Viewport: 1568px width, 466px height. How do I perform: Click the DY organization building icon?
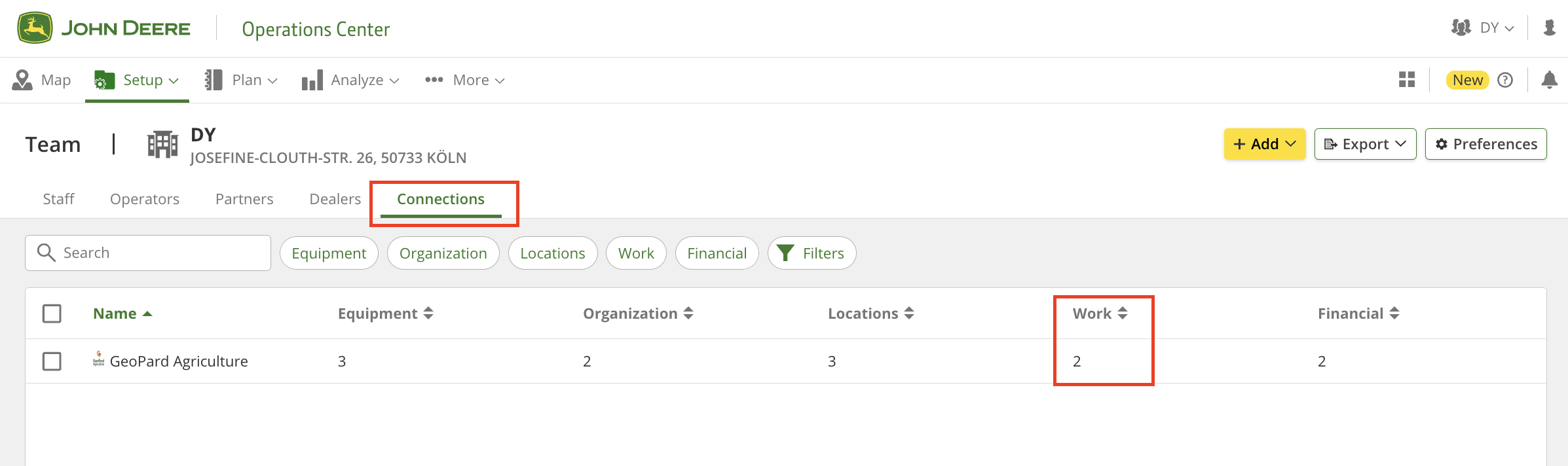click(162, 145)
